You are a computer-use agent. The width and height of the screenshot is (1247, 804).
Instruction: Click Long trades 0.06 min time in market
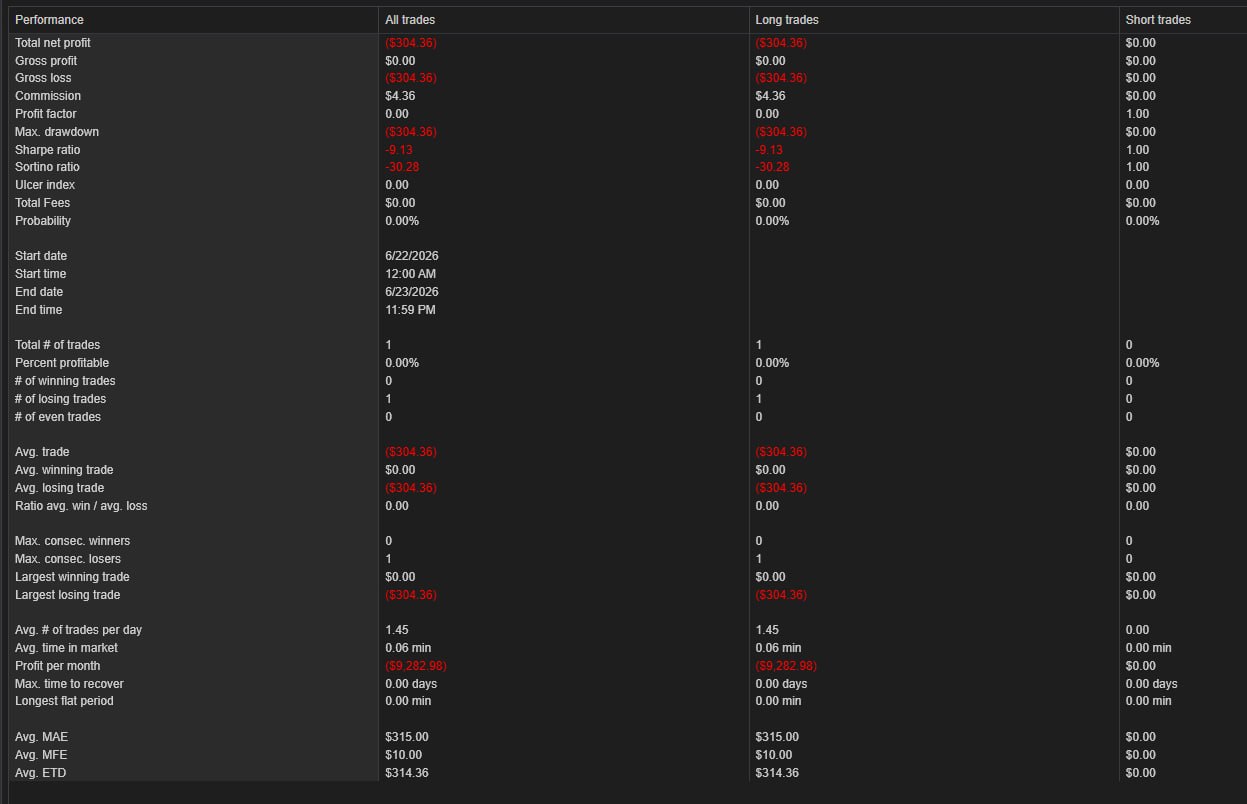click(778, 648)
